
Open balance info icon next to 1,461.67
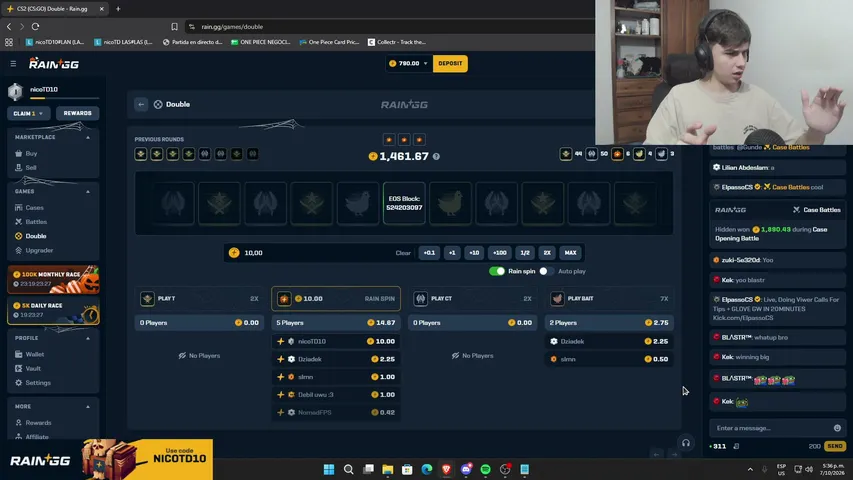(436, 156)
